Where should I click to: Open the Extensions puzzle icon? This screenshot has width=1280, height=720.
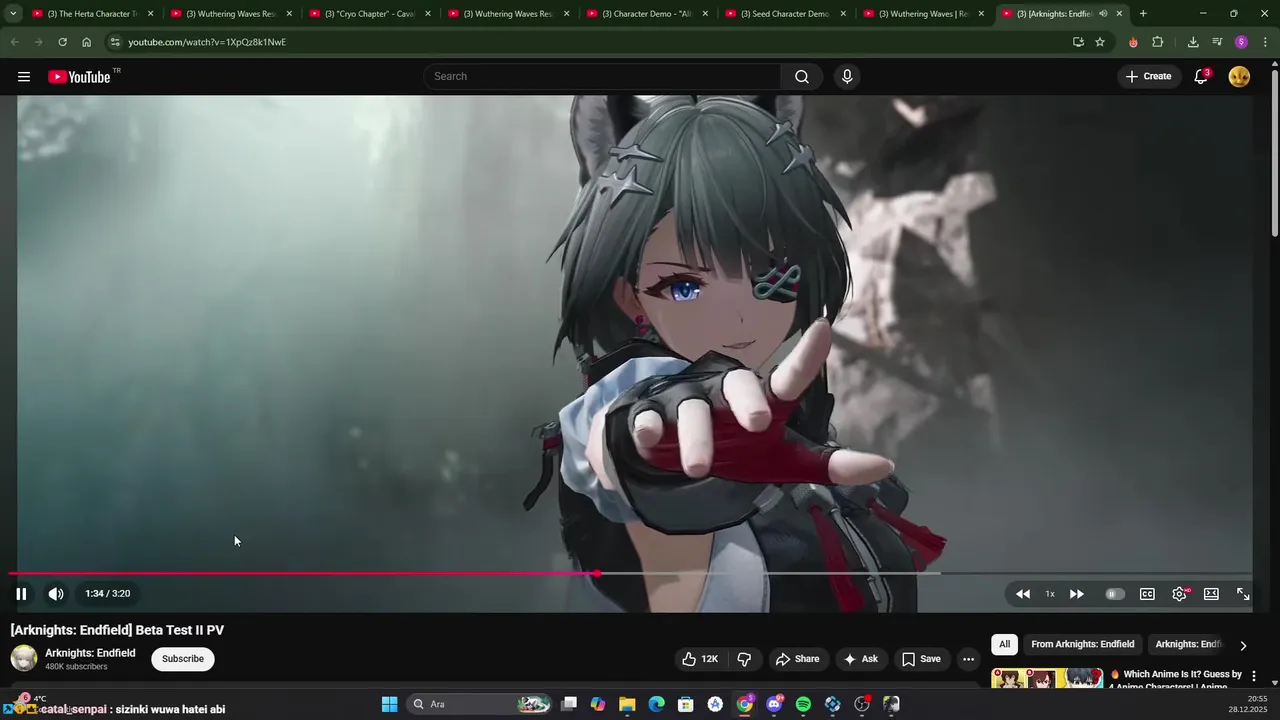pos(1158,42)
